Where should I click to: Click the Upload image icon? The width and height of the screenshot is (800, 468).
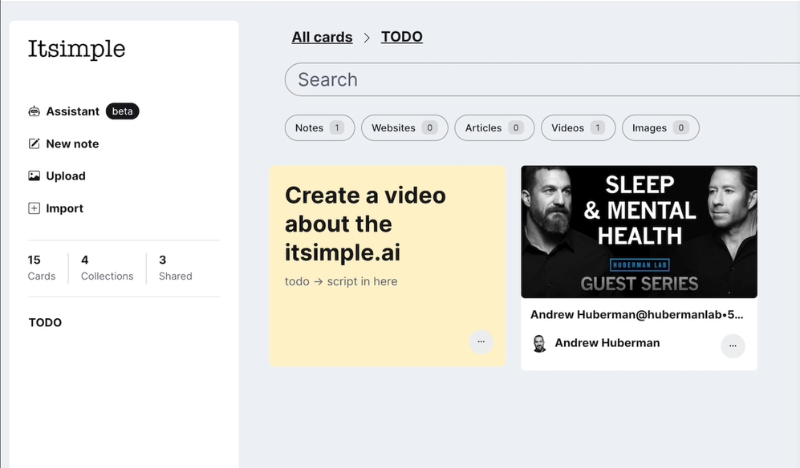(x=34, y=176)
